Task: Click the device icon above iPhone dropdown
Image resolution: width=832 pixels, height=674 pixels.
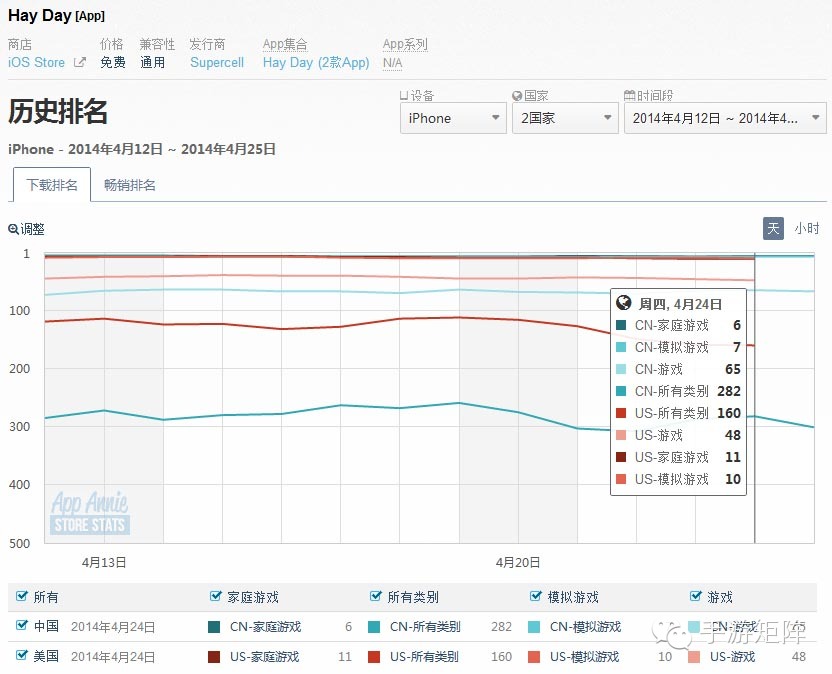Action: 404,96
